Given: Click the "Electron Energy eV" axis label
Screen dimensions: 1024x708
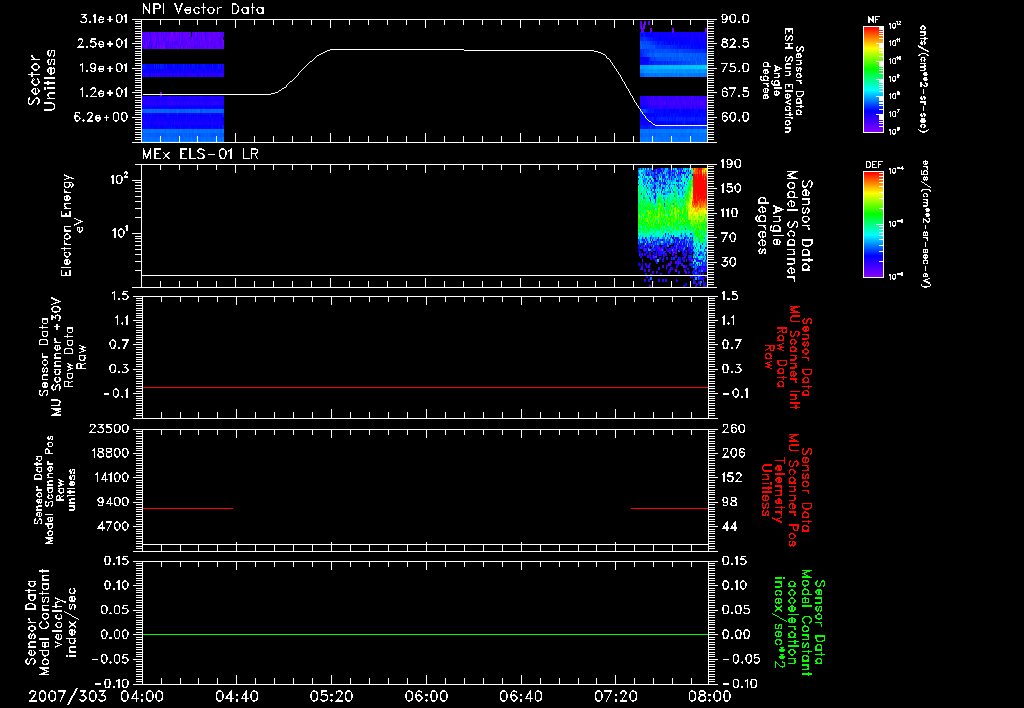Looking at the screenshot, I should coord(73,225).
